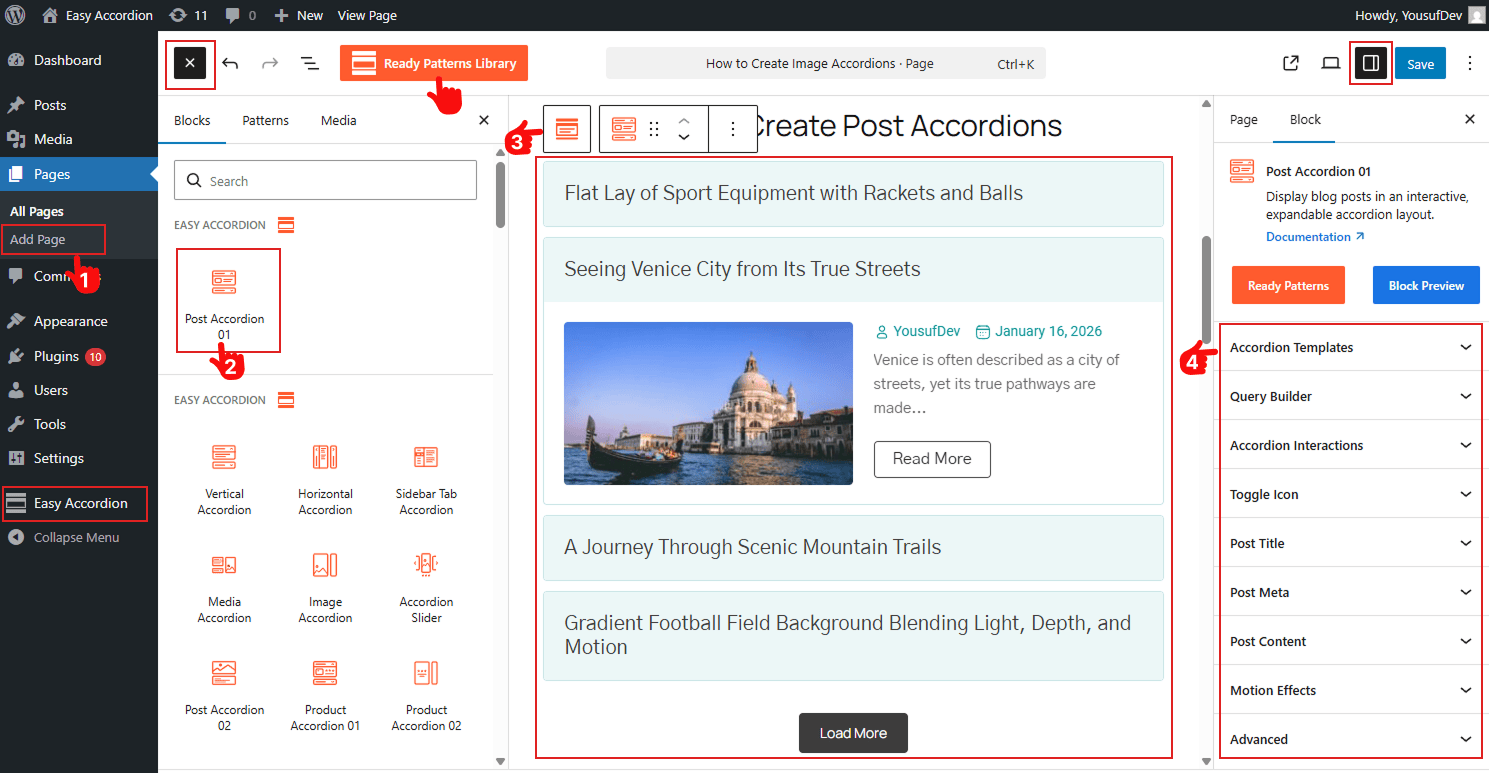Open Users in the admin menu
This screenshot has width=1489, height=773.
(x=79, y=390)
